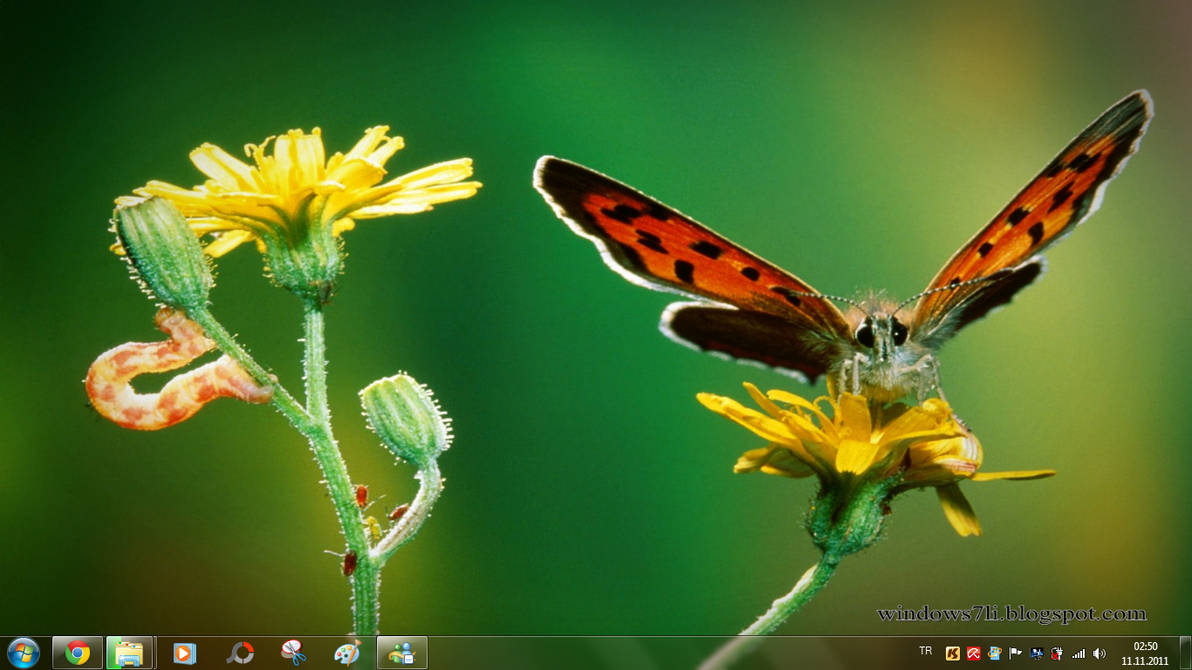This screenshot has width=1192, height=670.
Task: Click the network signal bars tray icon
Action: click(x=1080, y=653)
